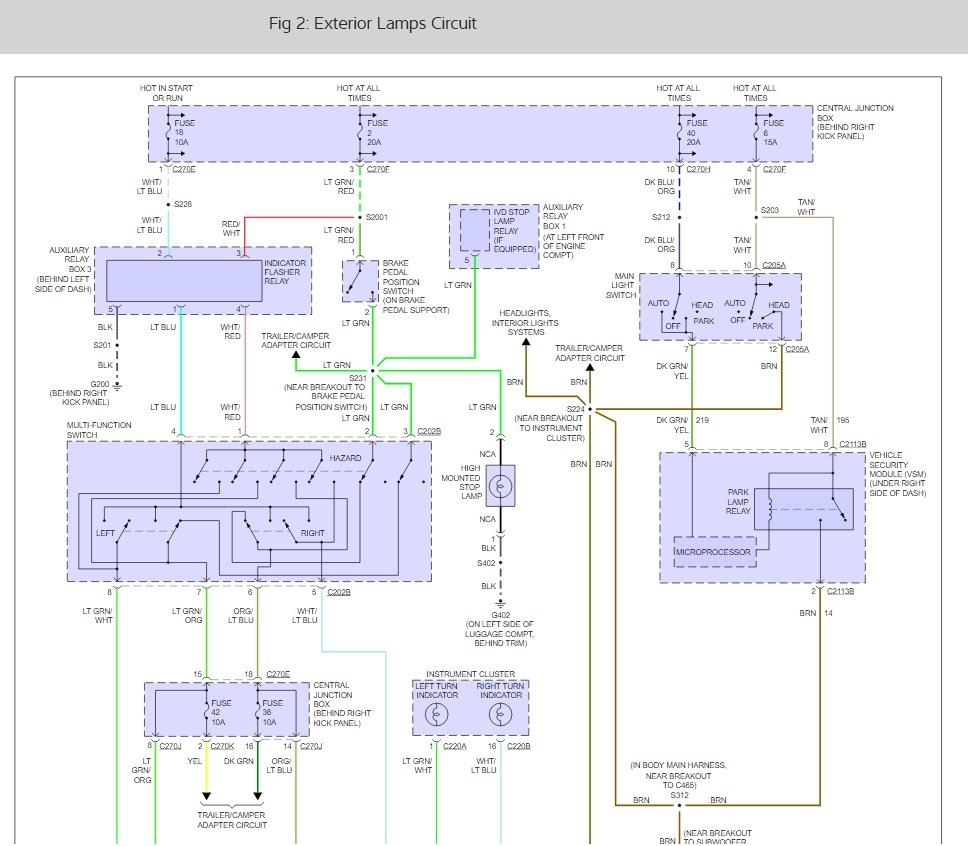Click the 'HIGH MOUNTED STOP LAMP' label
Image resolution: width=968 pixels, height=846 pixels.
coord(461,482)
